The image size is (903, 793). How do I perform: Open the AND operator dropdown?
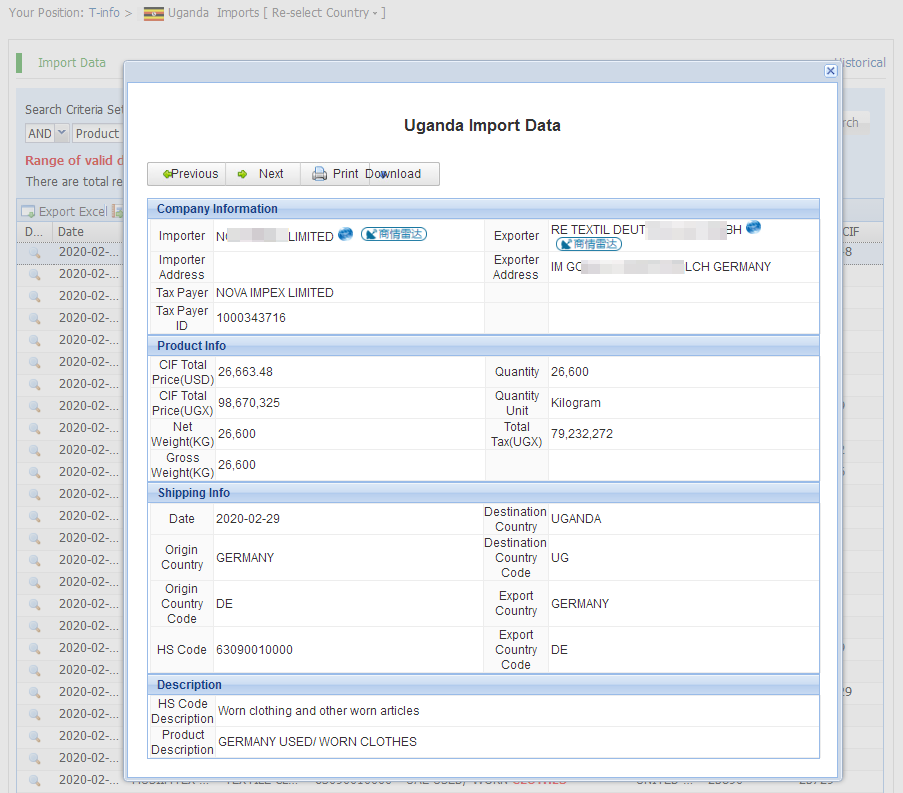point(60,134)
